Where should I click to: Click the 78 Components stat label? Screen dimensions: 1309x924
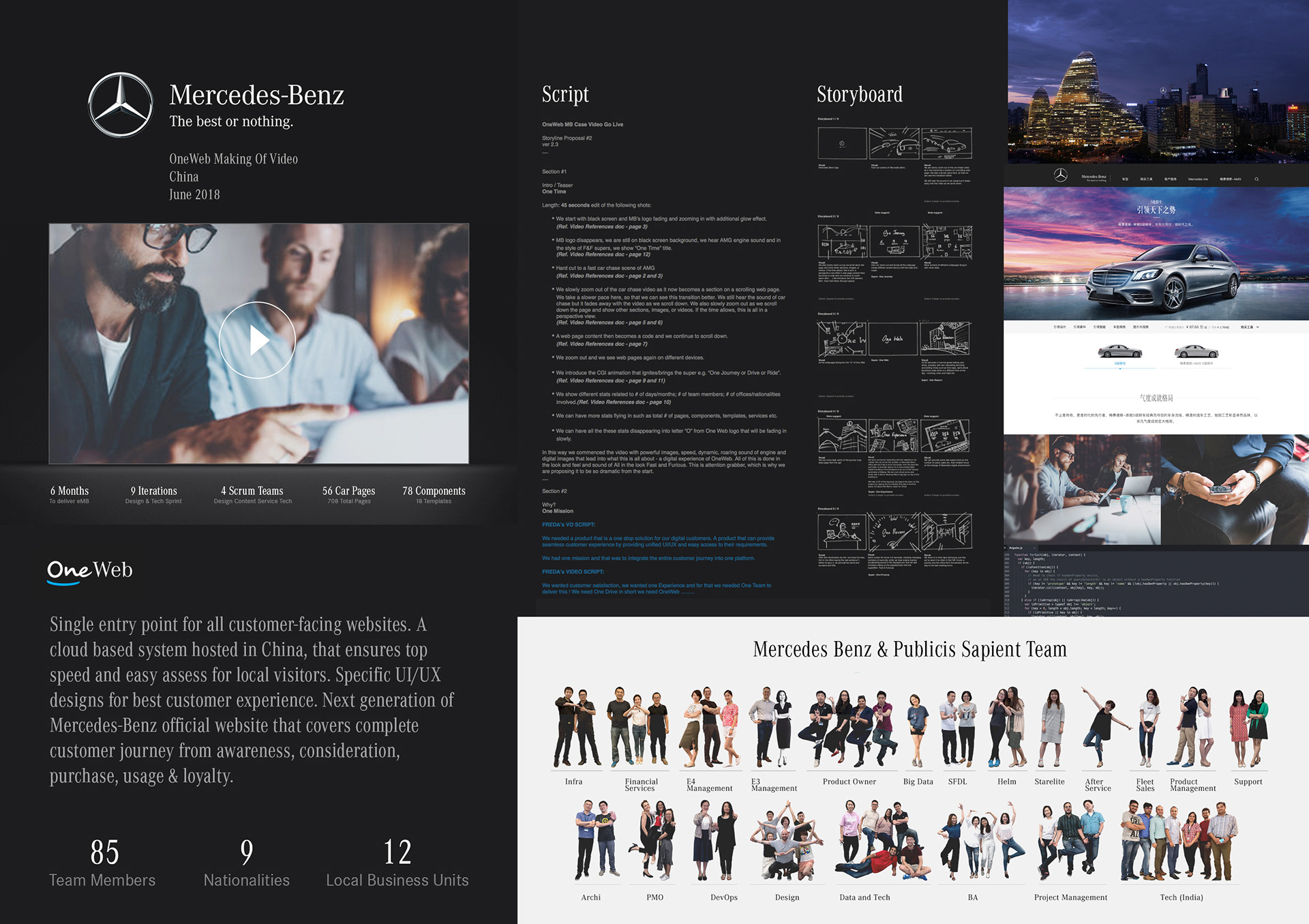click(434, 492)
